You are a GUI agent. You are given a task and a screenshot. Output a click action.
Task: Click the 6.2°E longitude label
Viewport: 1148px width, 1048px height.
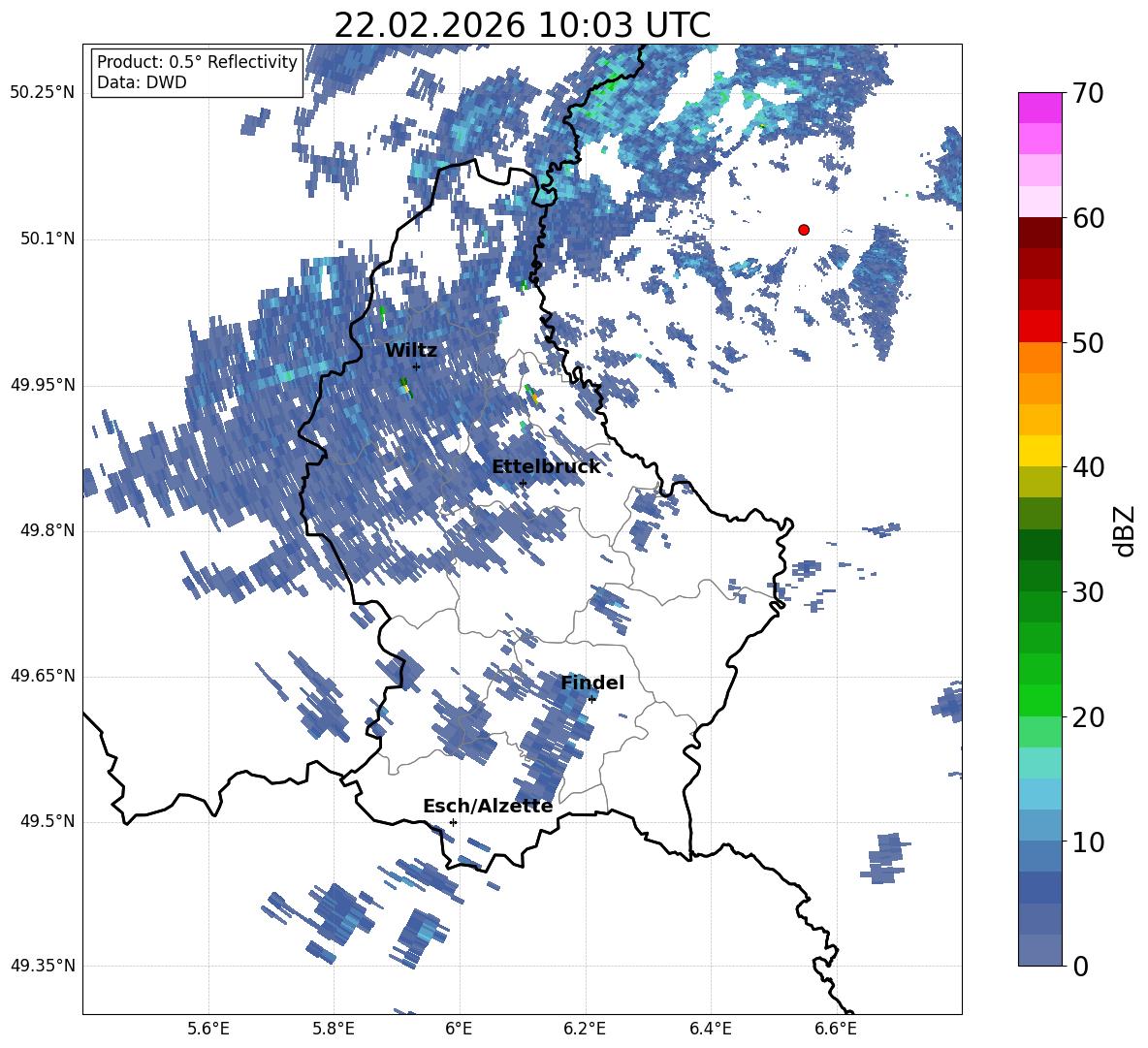click(585, 1029)
